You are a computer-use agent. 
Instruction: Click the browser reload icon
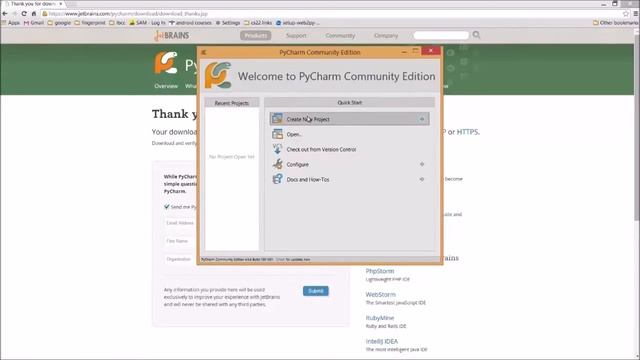tap(24, 13)
